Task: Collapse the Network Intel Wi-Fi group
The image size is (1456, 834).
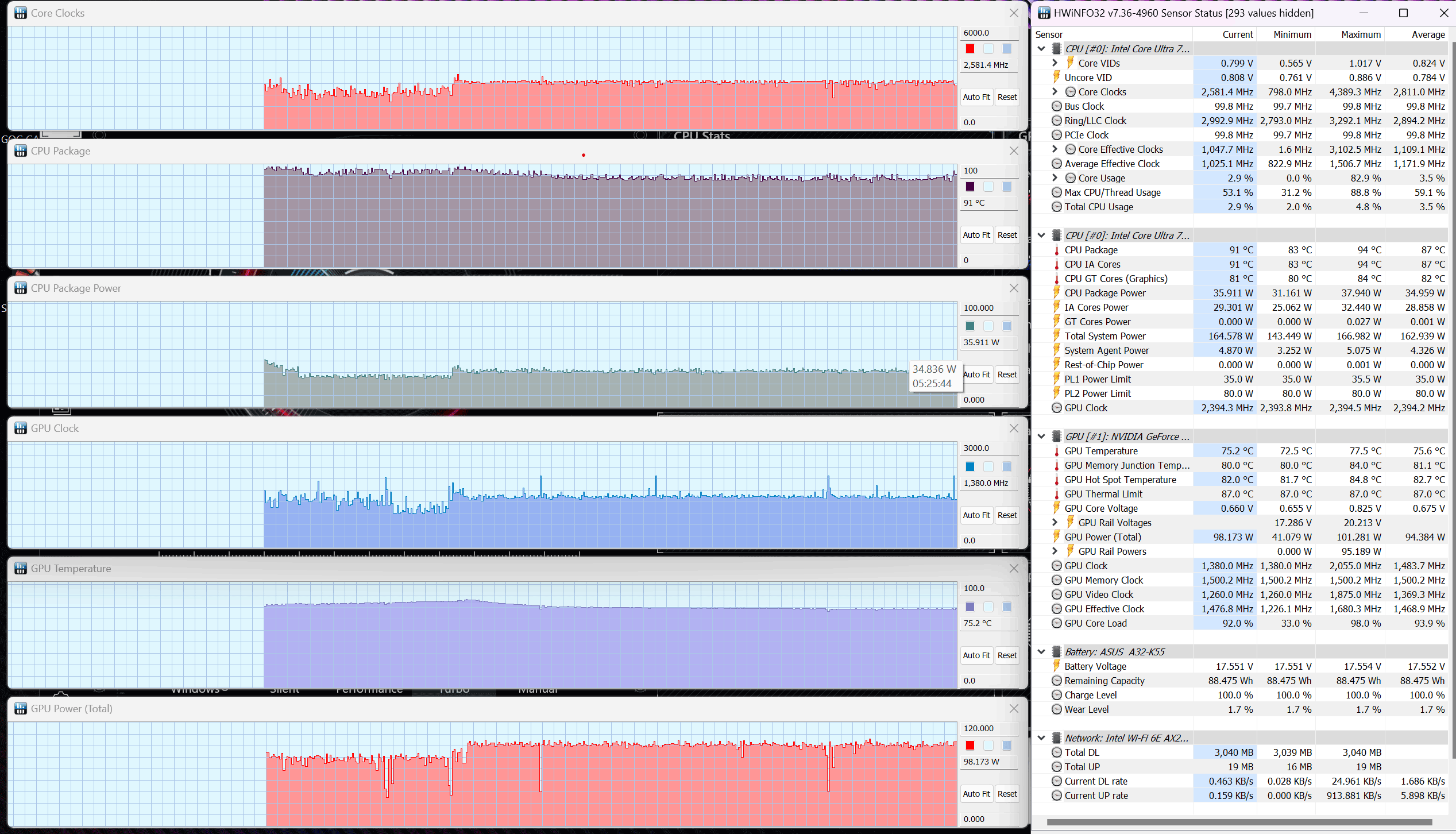Action: [x=1041, y=738]
